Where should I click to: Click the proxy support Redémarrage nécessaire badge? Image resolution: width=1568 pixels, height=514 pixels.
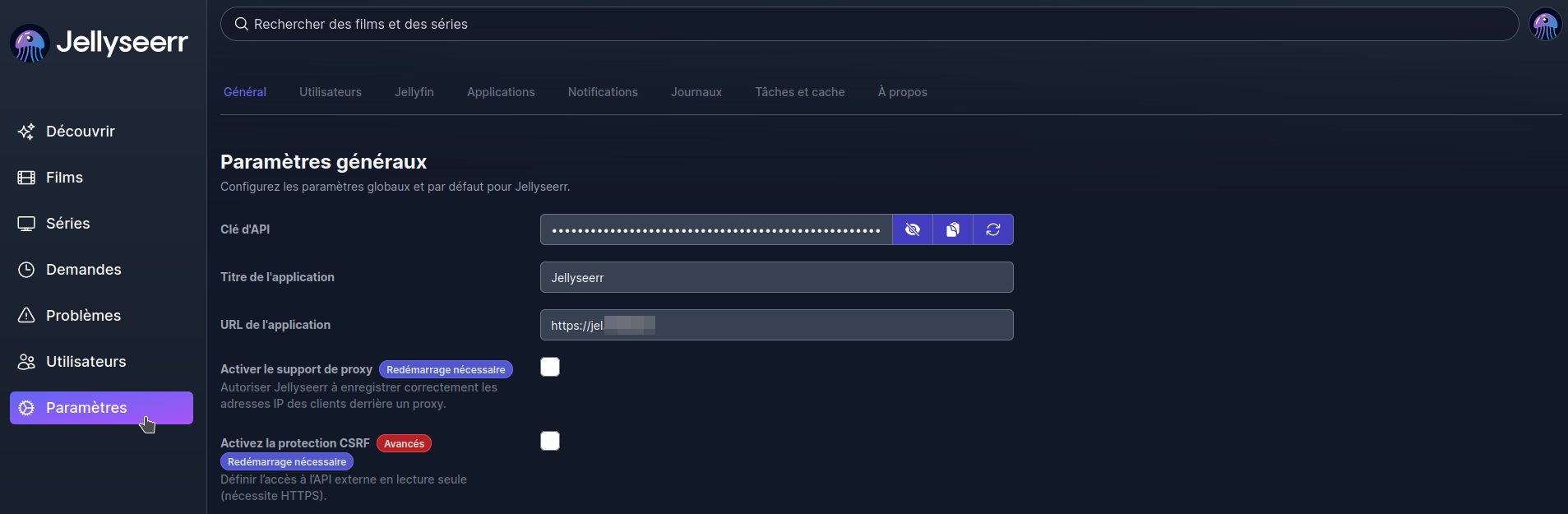446,369
